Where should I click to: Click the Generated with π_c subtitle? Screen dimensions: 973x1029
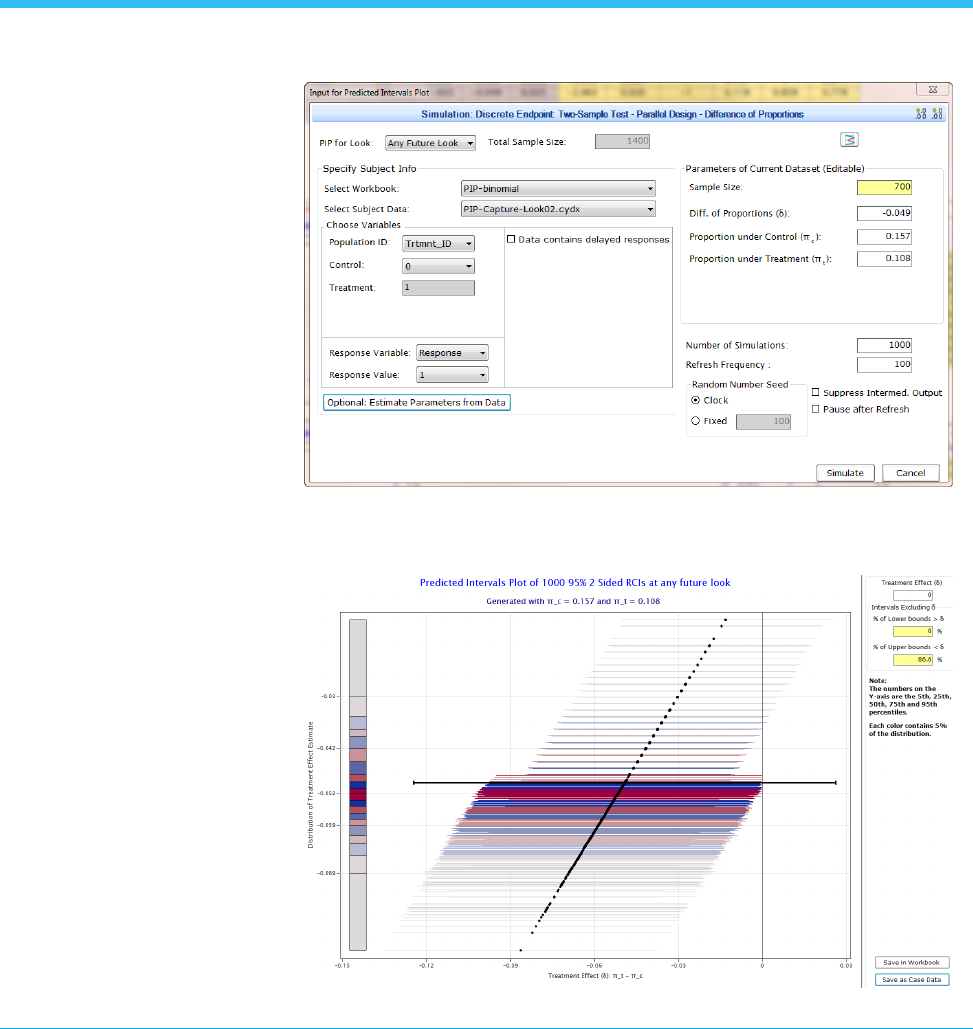573,601
